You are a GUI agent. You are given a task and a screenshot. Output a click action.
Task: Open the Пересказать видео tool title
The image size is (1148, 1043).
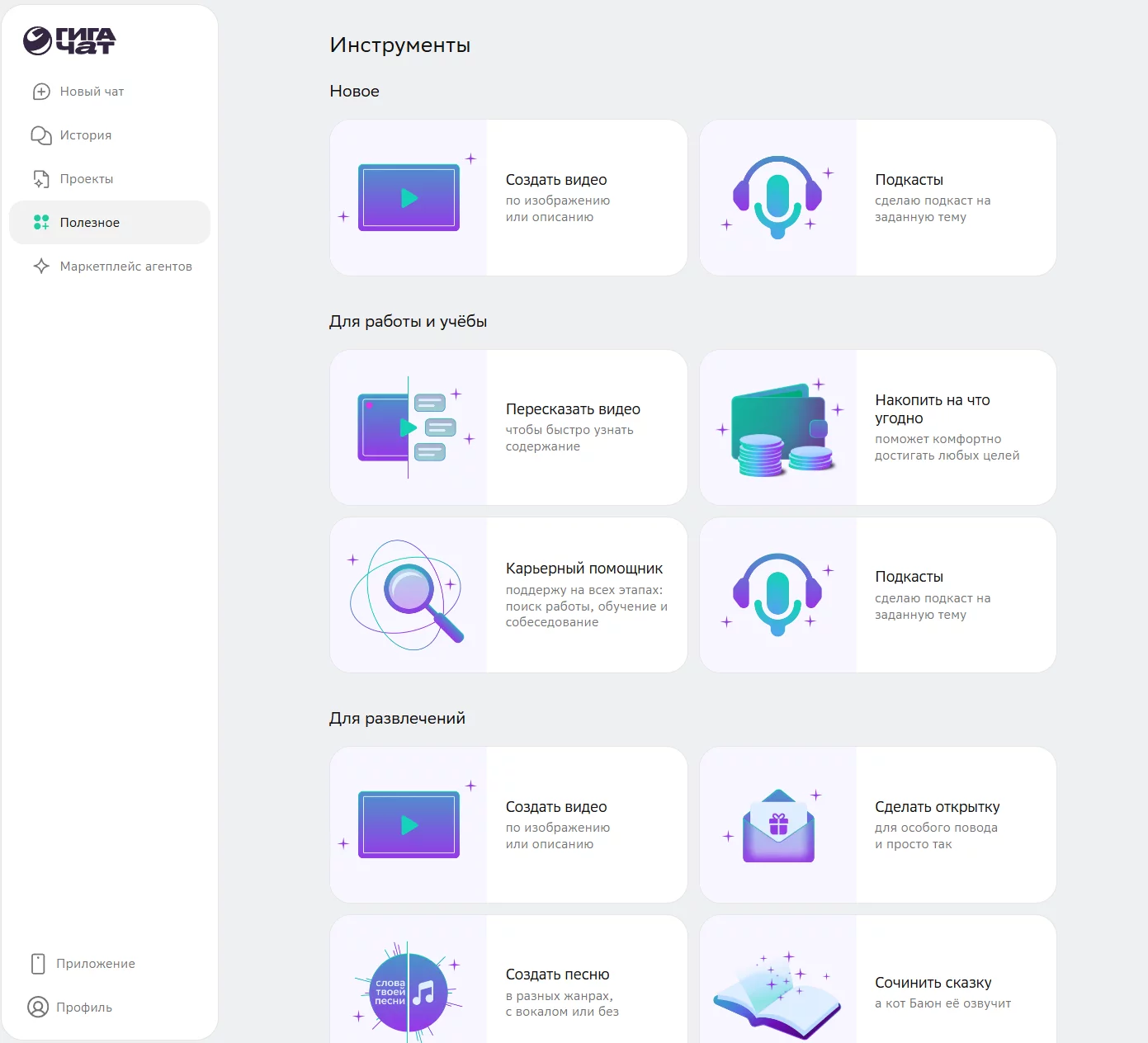pyautogui.click(x=573, y=409)
